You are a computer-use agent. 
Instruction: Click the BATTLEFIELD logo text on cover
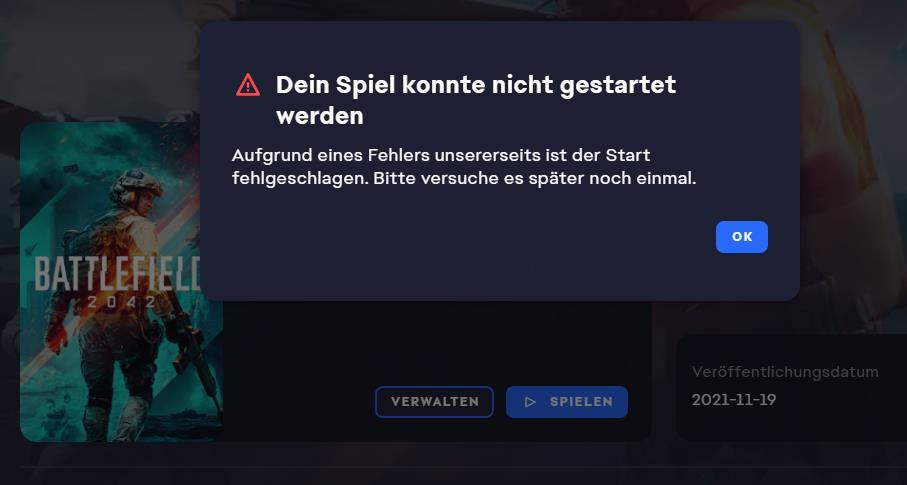(x=117, y=273)
